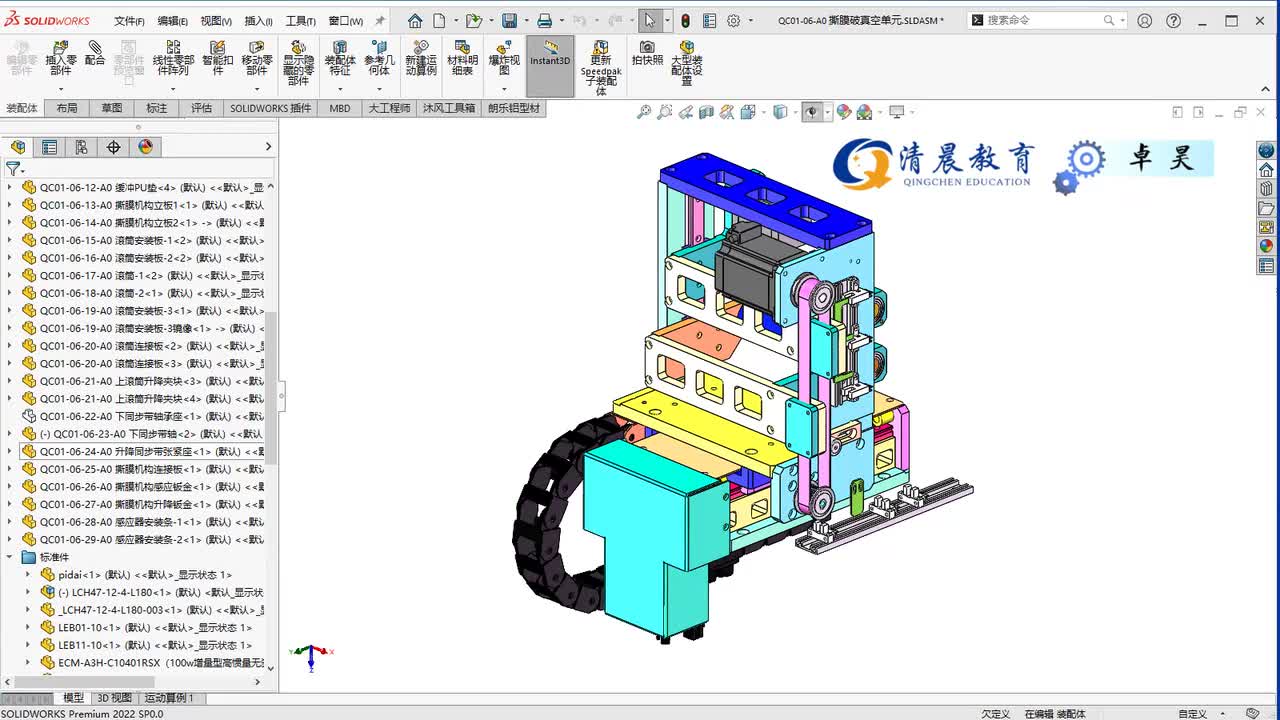Image resolution: width=1280 pixels, height=720 pixels.
Task: Click the Smart Fasteners (智能扣件) tool
Action: click(217, 58)
